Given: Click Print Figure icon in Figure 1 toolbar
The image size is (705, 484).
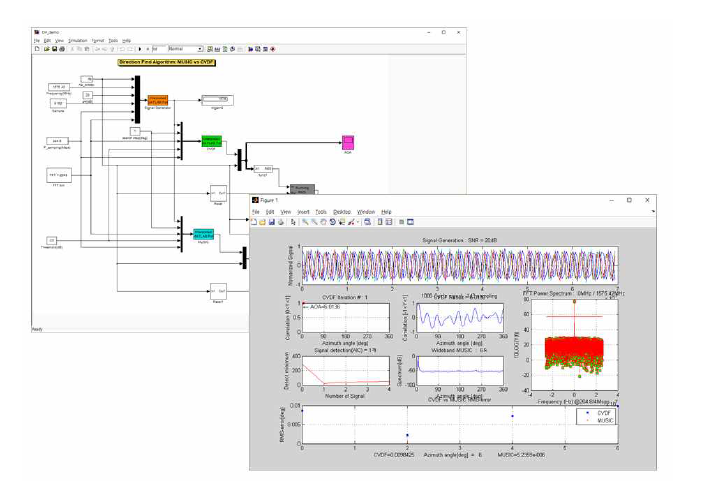Looking at the screenshot, I should [281, 222].
